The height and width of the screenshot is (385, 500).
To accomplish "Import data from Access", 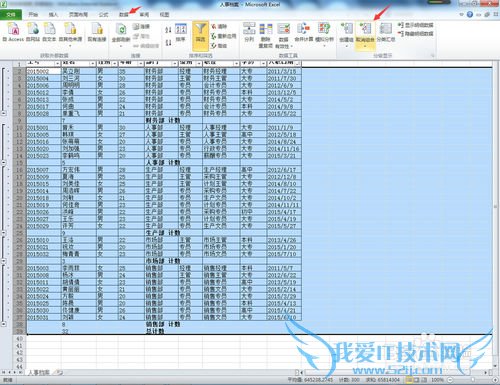I will point(13,32).
